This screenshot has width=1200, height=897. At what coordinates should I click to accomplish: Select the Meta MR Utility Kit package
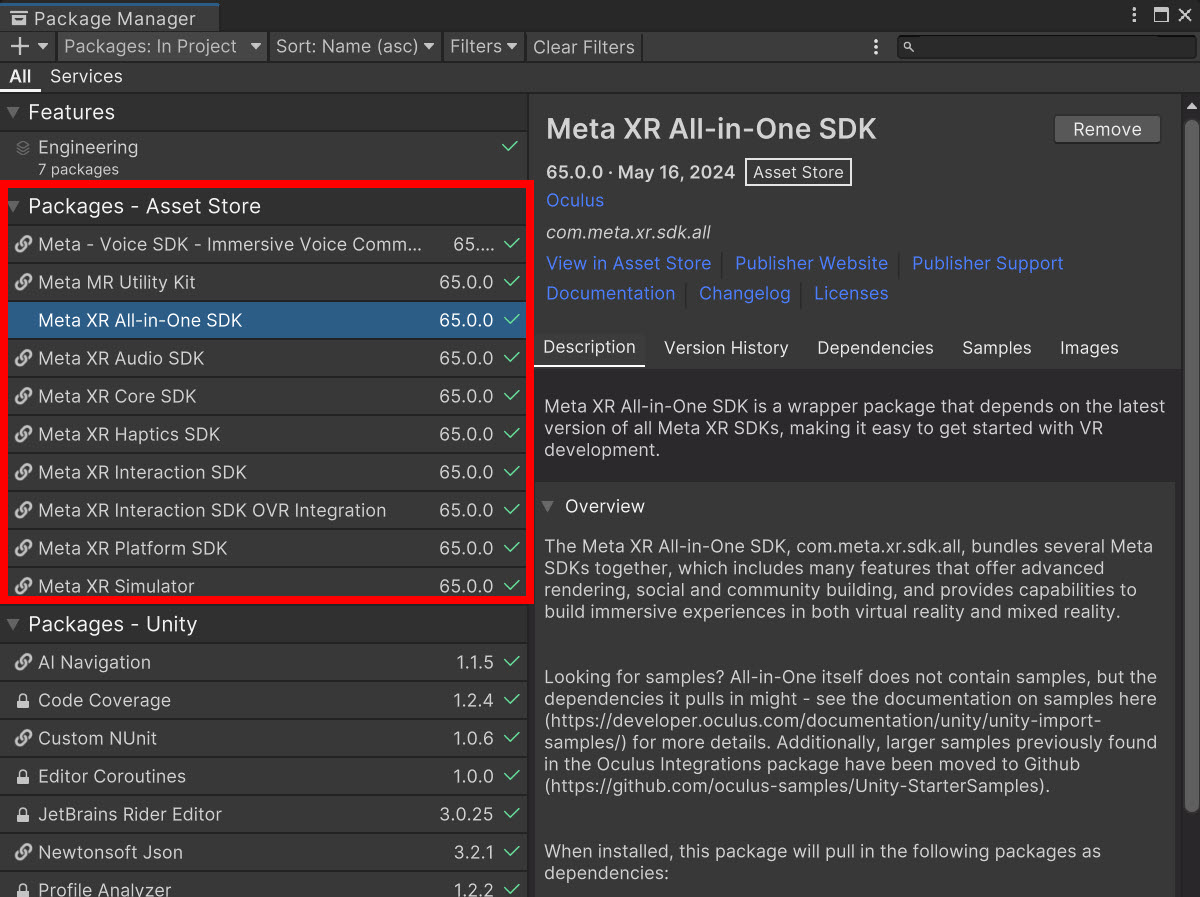tap(264, 282)
